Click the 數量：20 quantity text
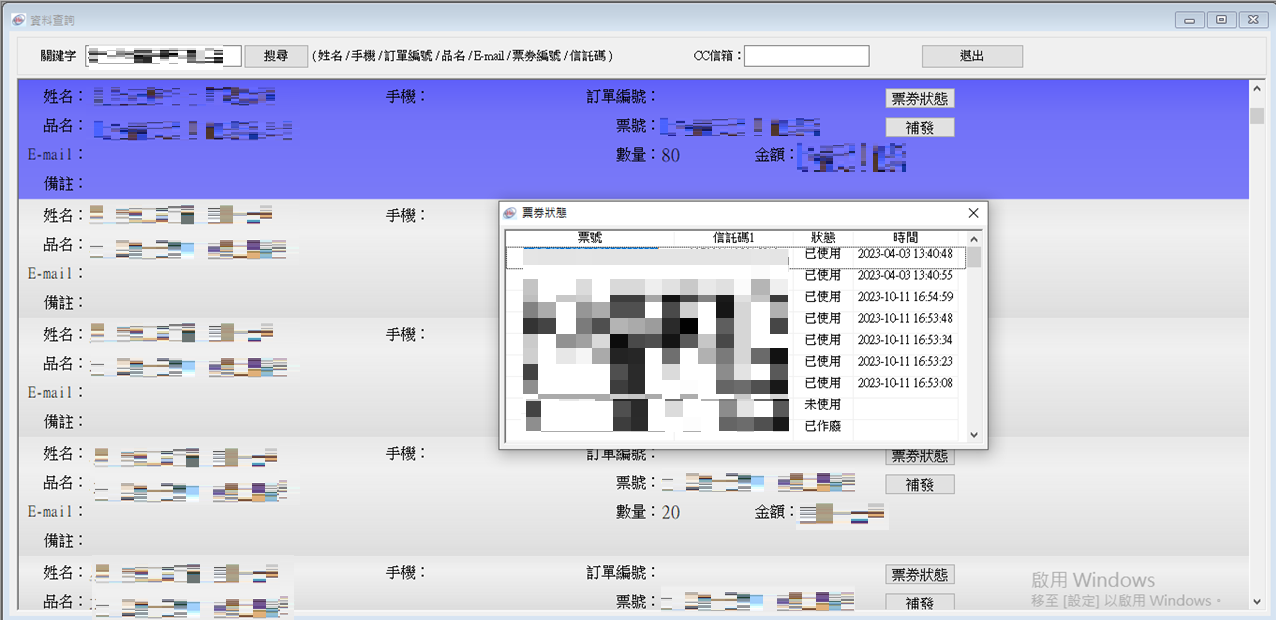This screenshot has width=1276, height=620. pyautogui.click(x=648, y=513)
